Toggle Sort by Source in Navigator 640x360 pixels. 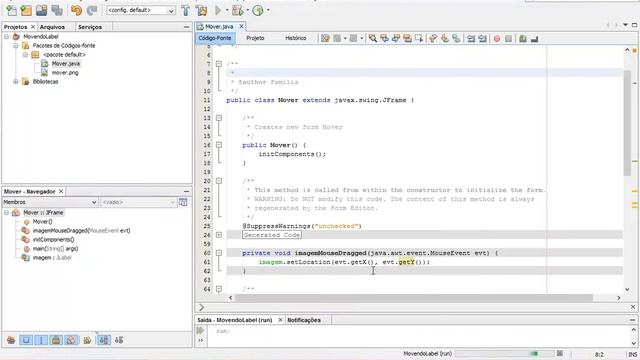point(119,340)
